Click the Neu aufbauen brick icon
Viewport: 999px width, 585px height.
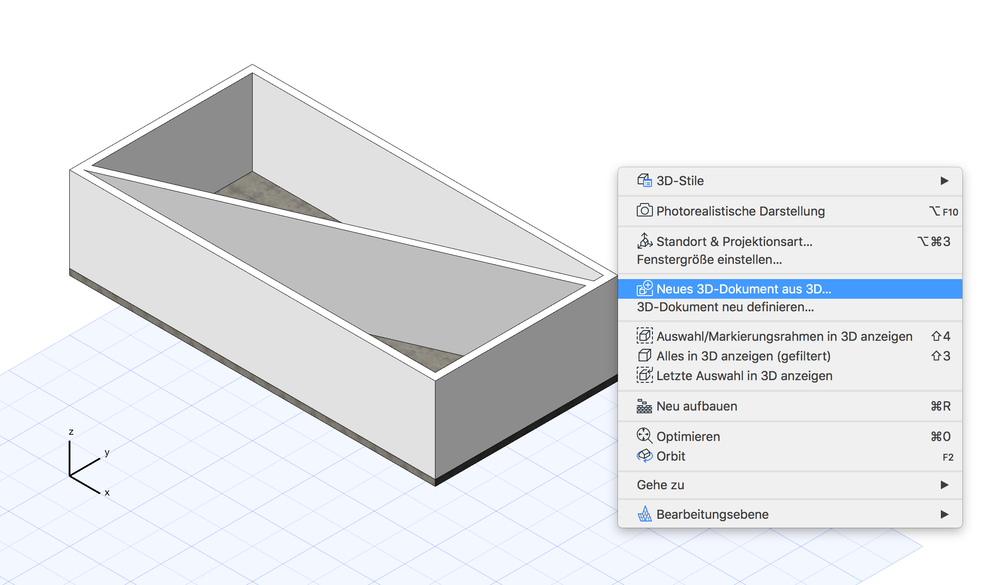tap(644, 406)
